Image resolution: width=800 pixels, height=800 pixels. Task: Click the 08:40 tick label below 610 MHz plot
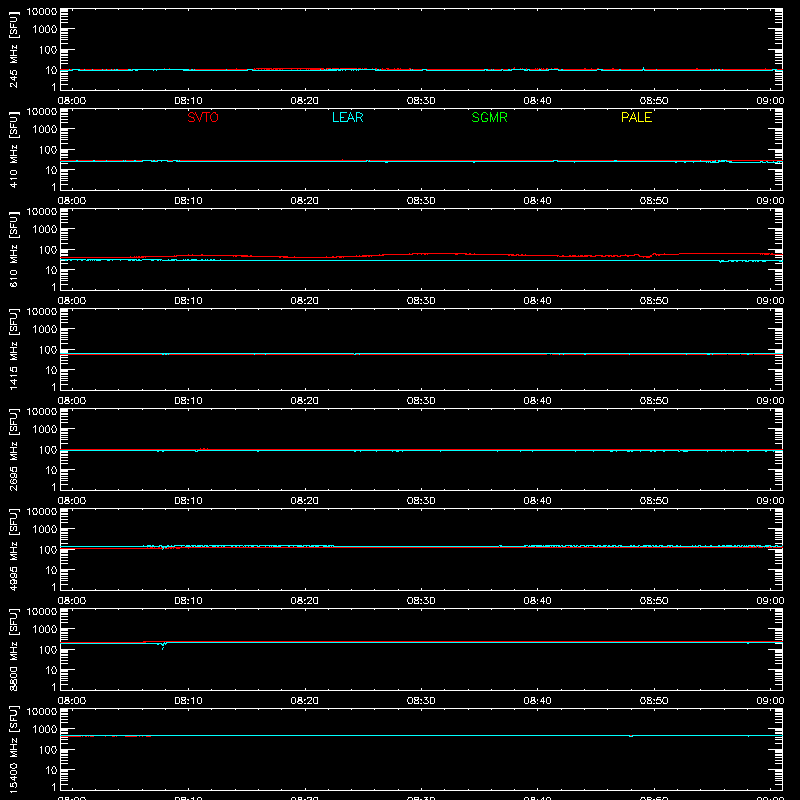pos(537,301)
